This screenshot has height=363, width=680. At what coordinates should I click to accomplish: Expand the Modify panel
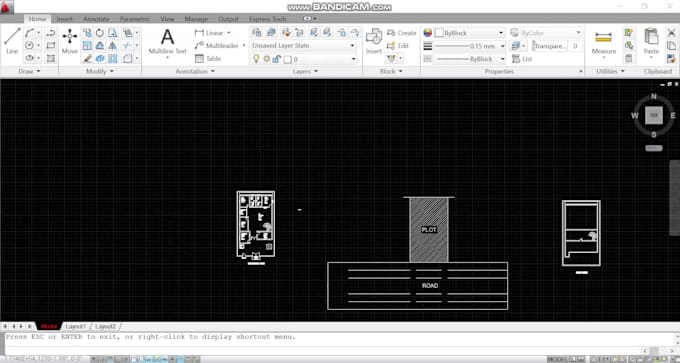tap(100, 71)
